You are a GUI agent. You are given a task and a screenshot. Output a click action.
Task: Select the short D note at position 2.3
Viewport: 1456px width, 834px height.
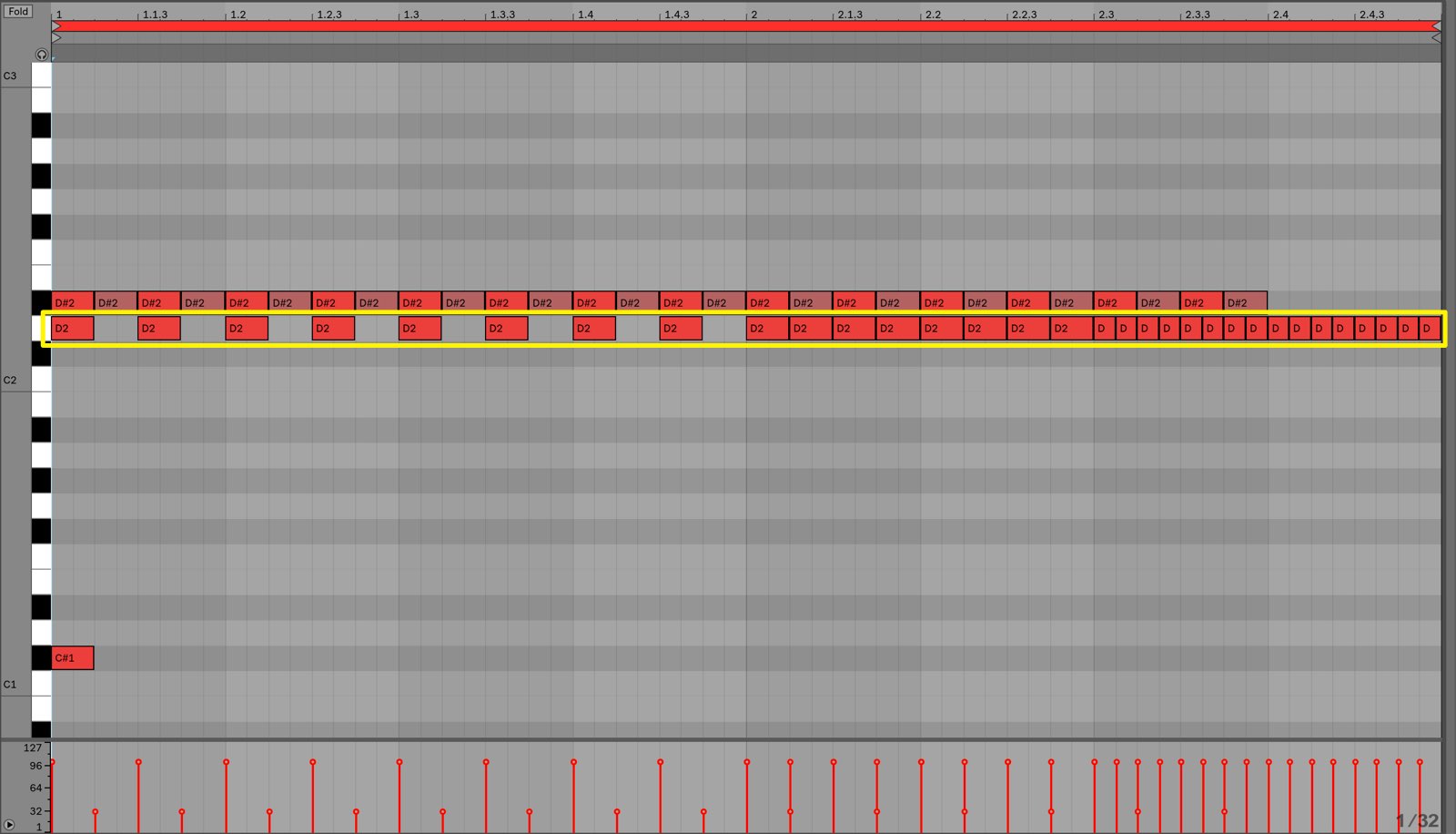tap(1105, 328)
